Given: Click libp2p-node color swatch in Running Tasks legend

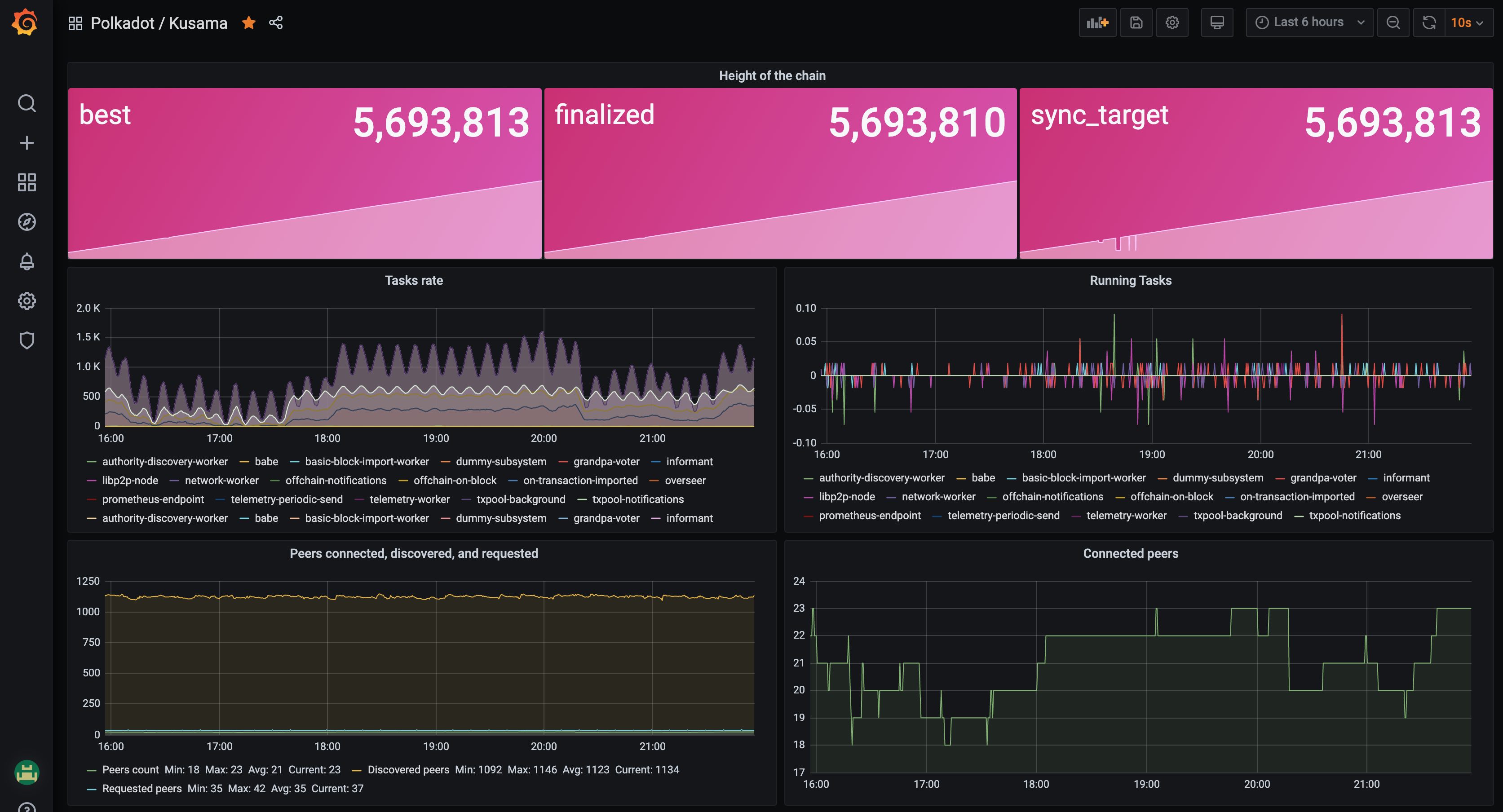Looking at the screenshot, I should pyautogui.click(x=808, y=497).
